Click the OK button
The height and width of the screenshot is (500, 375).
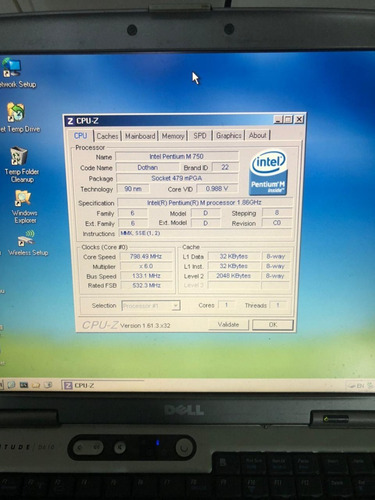273,324
